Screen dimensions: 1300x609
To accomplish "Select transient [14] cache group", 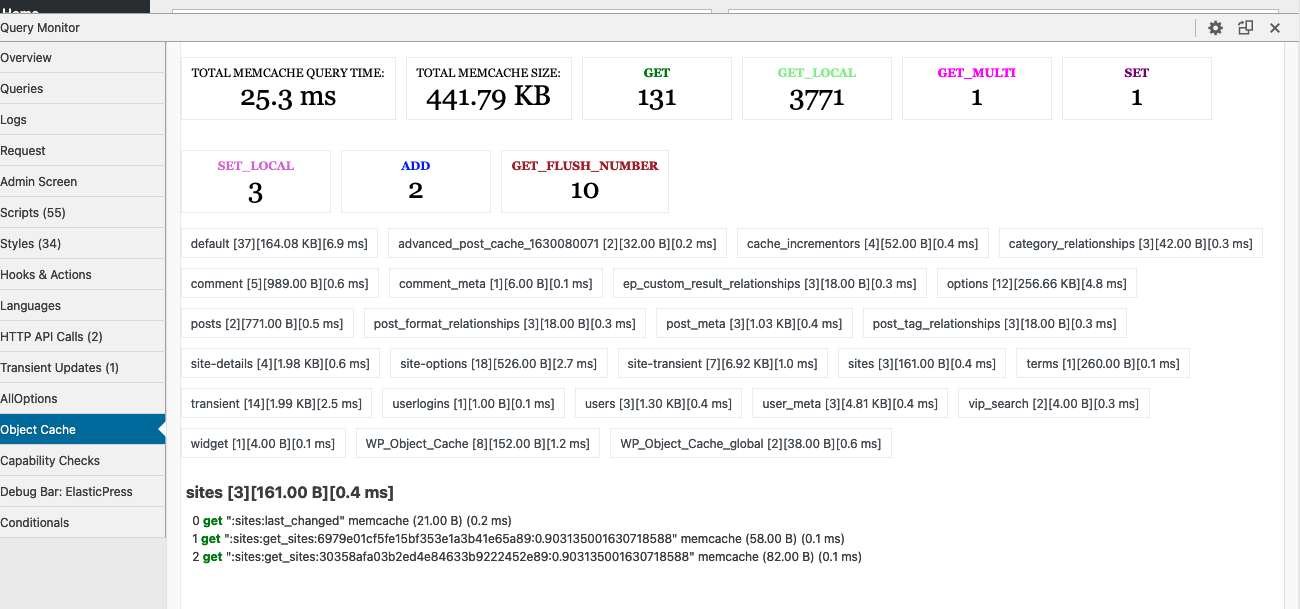I will pyautogui.click(x=277, y=403).
